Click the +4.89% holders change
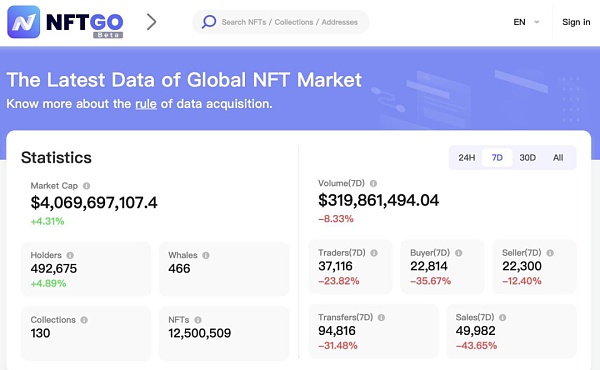 48,284
